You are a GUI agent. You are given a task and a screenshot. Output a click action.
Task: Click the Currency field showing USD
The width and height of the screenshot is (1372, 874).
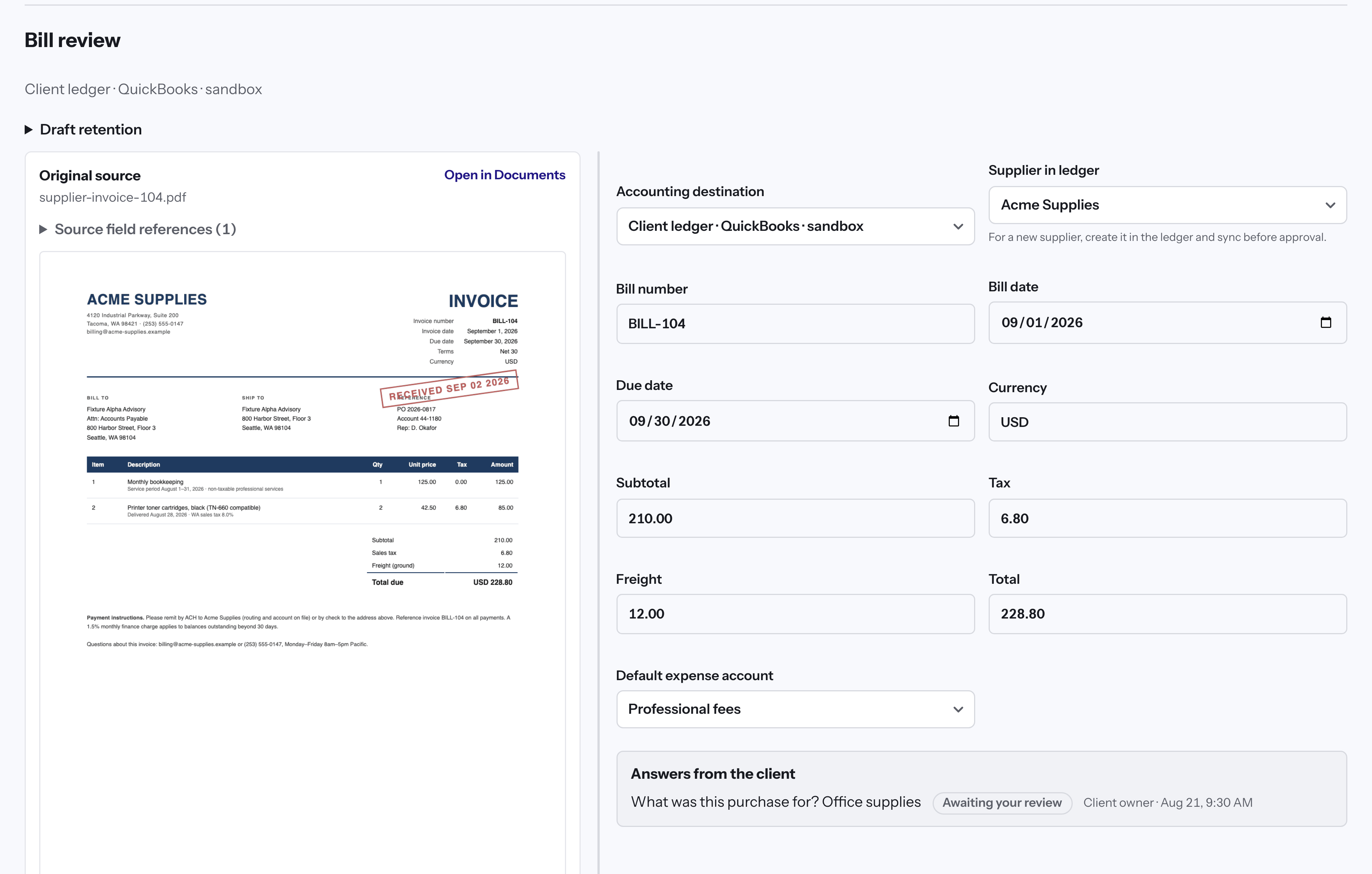click(x=1167, y=422)
